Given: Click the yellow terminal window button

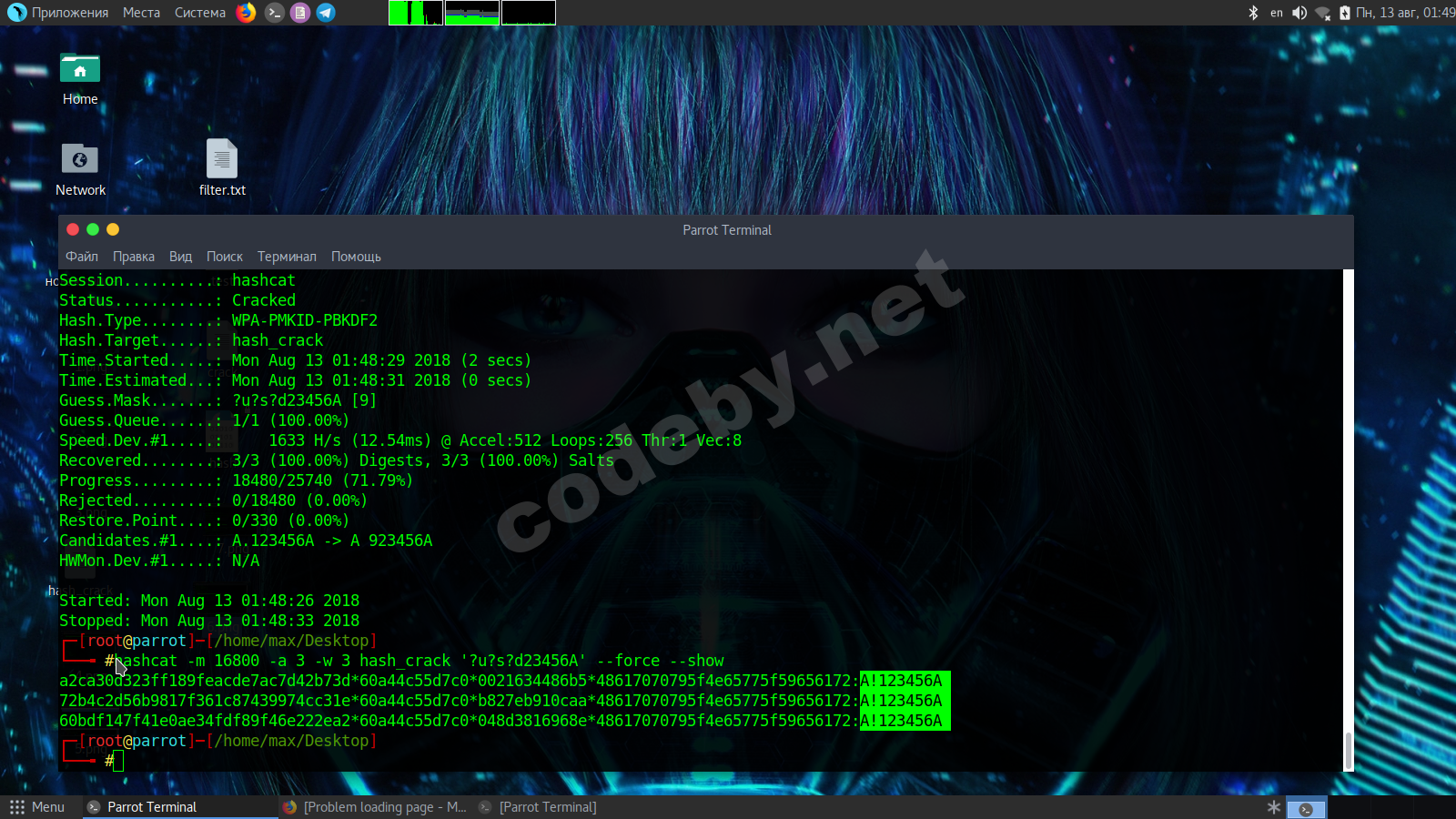Looking at the screenshot, I should [x=113, y=229].
